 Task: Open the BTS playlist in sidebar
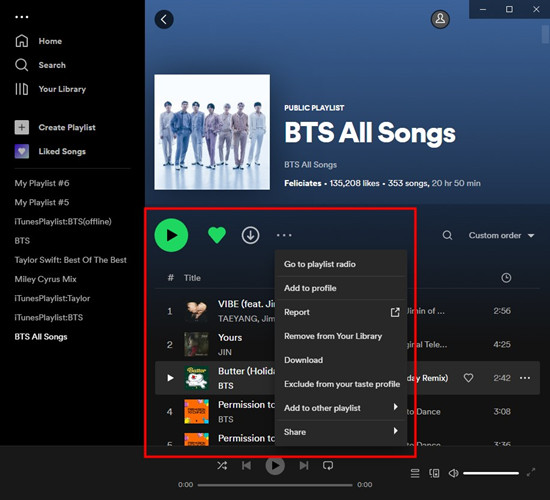[x=22, y=241]
